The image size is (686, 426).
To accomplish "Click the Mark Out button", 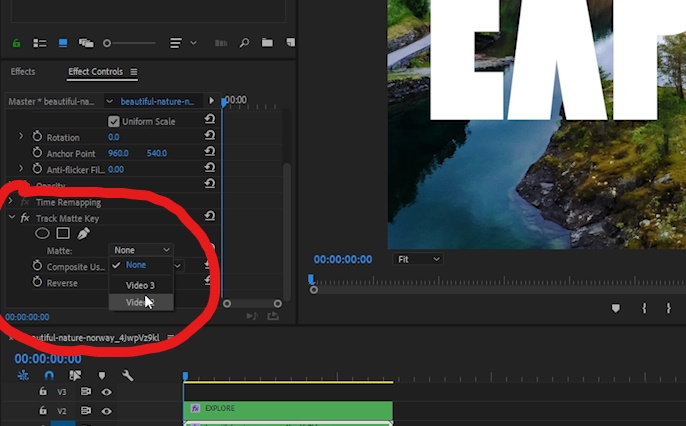I will (x=668, y=308).
